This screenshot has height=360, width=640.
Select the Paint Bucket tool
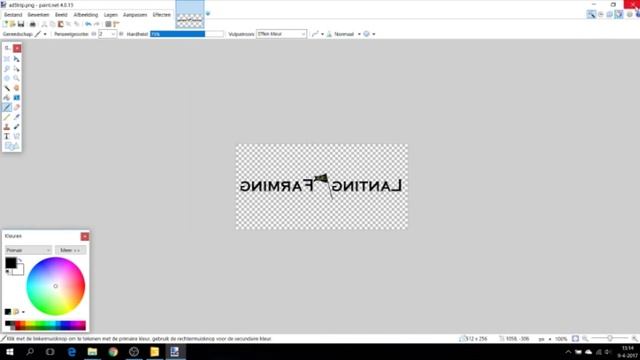tap(7, 98)
